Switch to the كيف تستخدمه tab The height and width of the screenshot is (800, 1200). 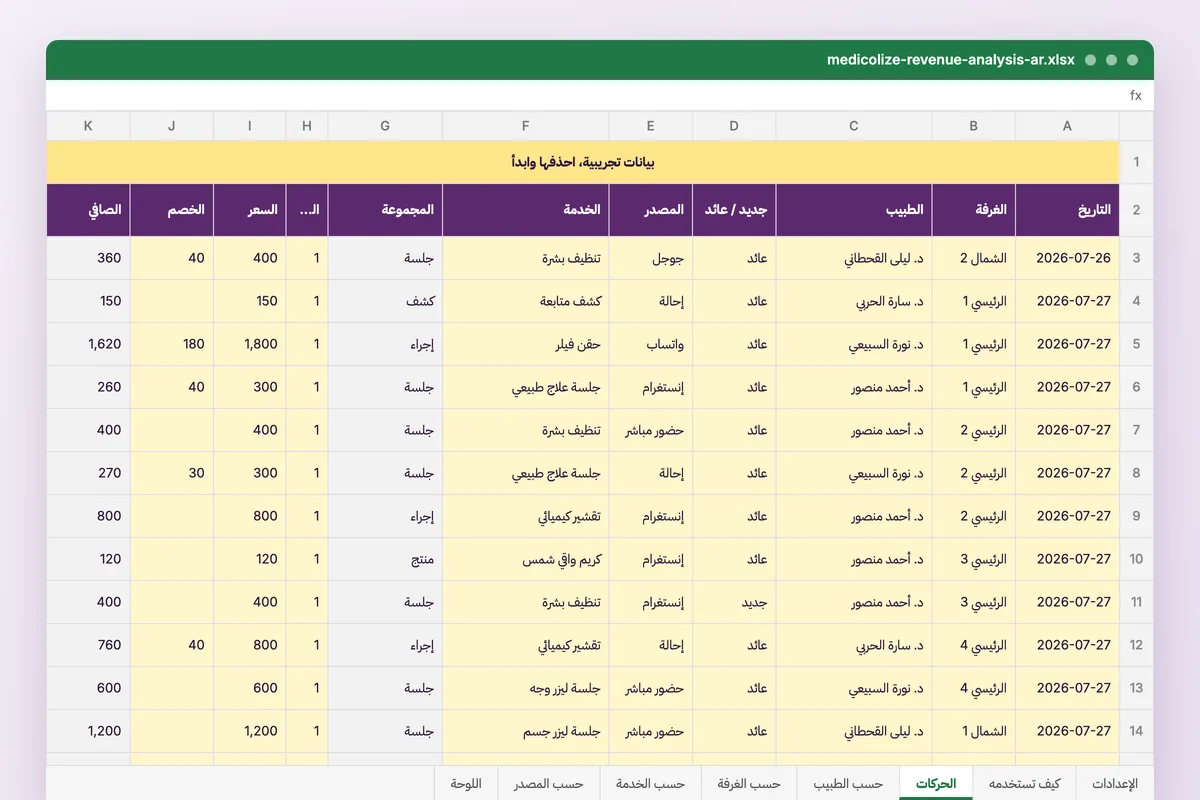pyautogui.click(x=1024, y=784)
